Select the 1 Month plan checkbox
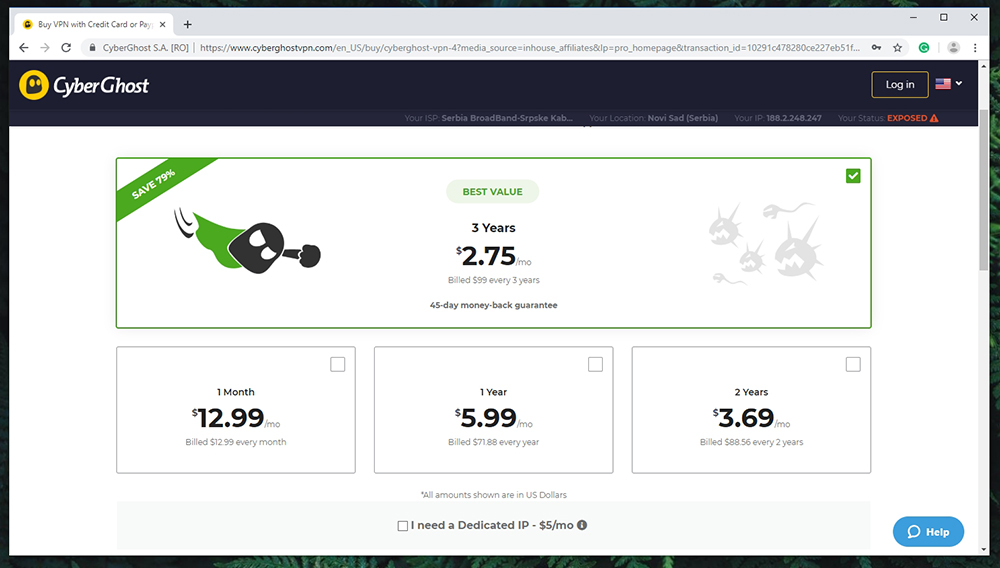Viewport: 1000px width, 568px height. click(x=337, y=364)
